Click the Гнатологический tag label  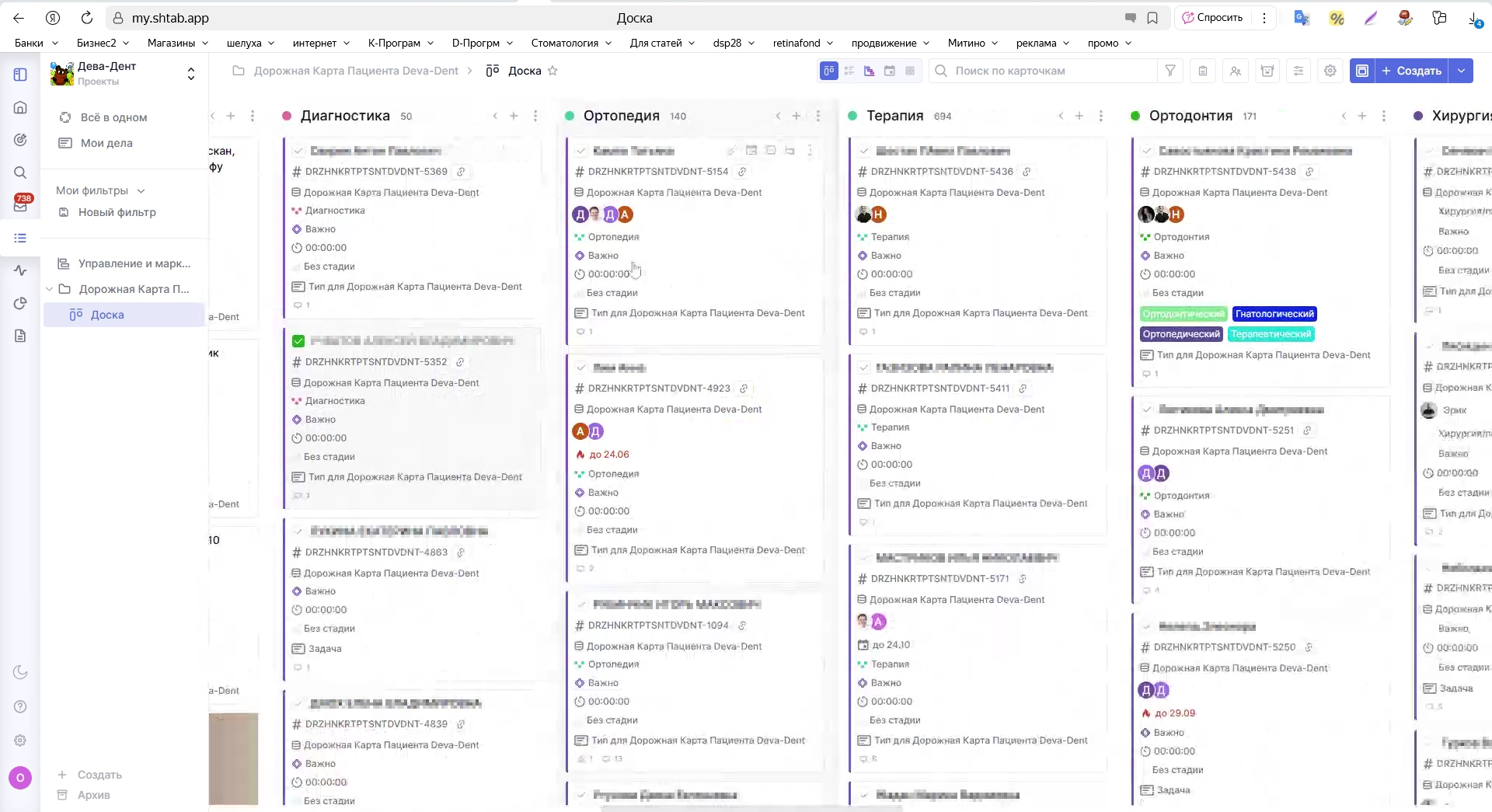(1274, 314)
